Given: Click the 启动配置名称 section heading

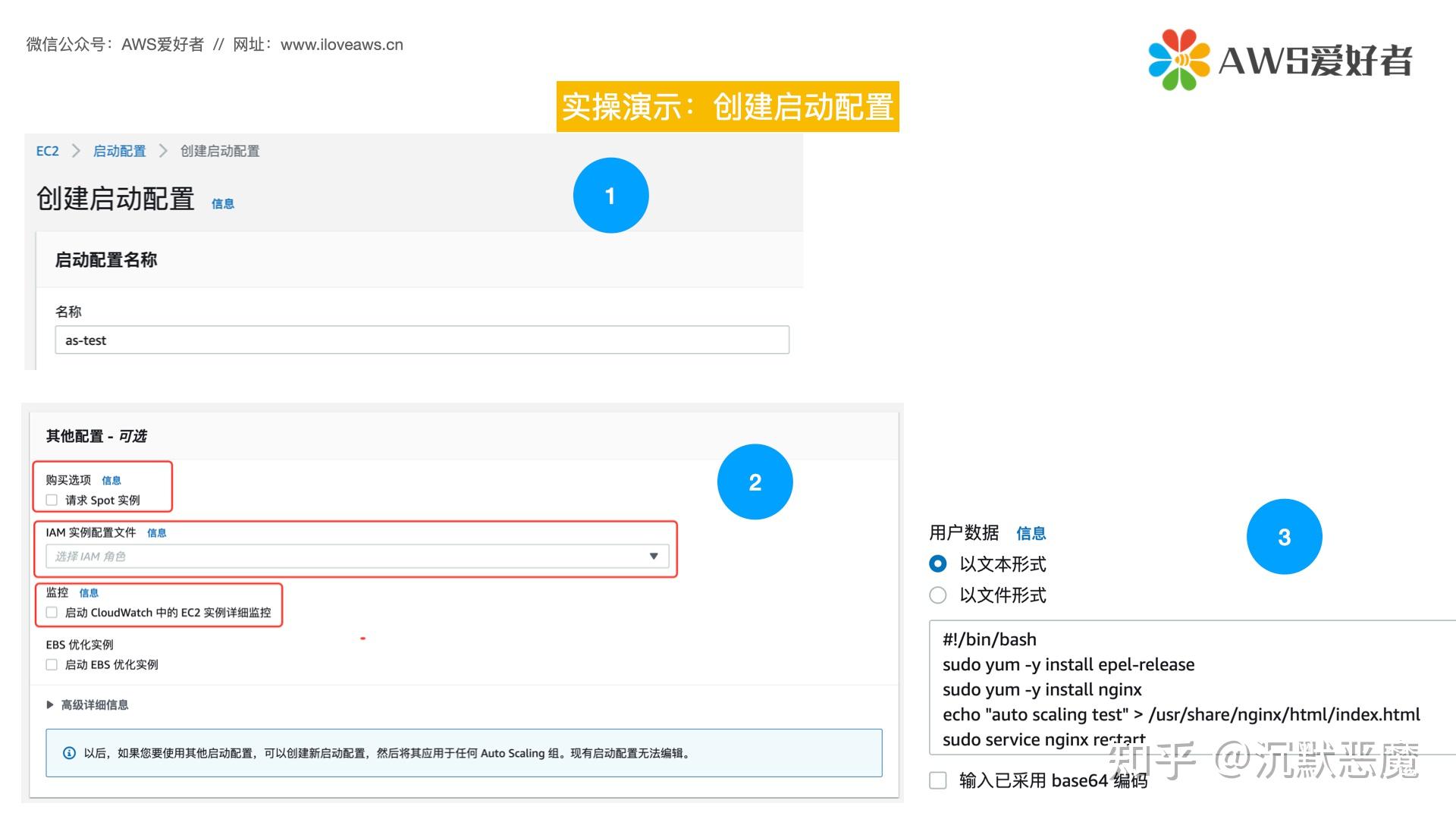Looking at the screenshot, I should point(106,260).
